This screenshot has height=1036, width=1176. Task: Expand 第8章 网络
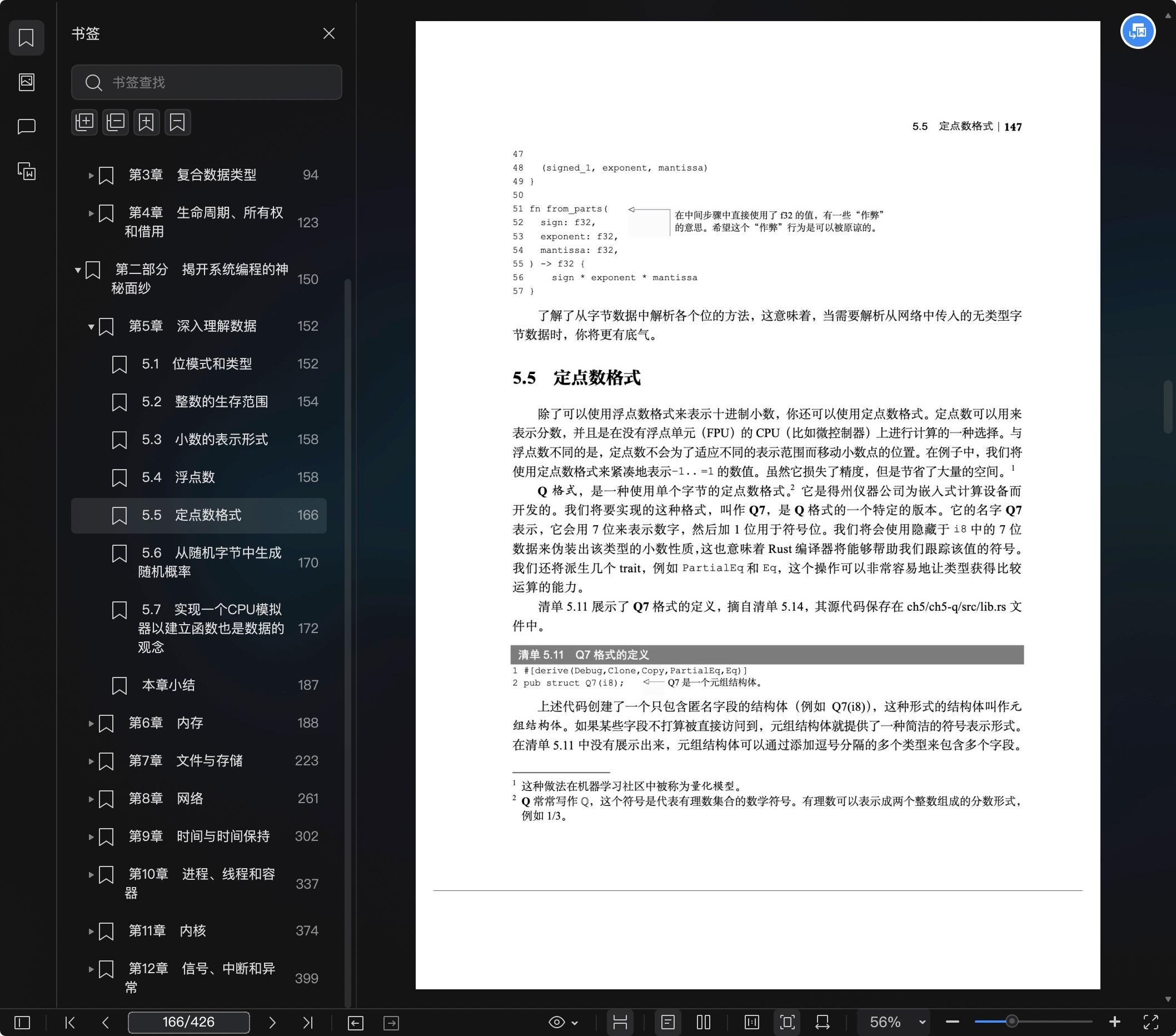point(91,799)
